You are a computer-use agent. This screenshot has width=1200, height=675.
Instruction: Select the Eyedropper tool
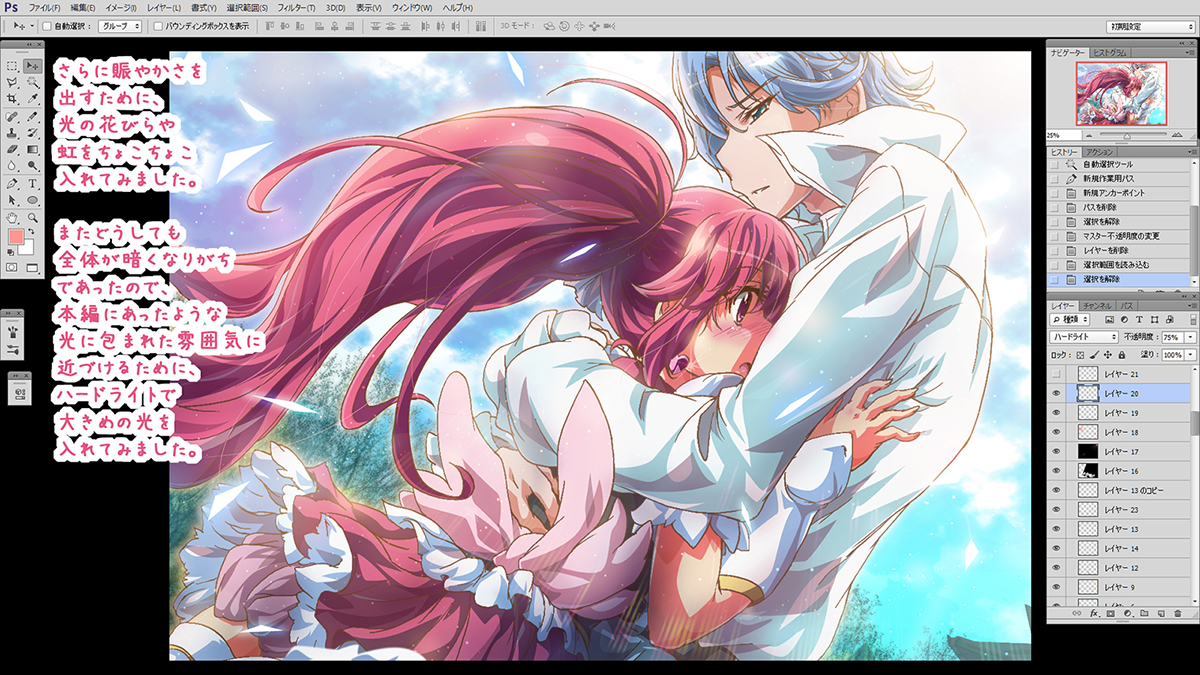33,99
